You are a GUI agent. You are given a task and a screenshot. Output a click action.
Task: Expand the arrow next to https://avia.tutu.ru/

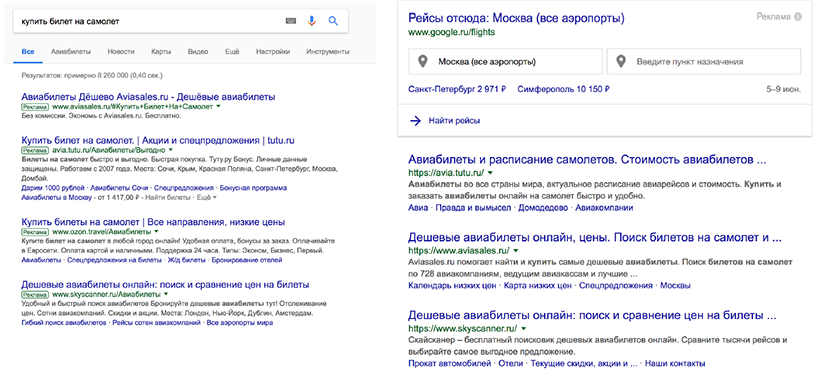[490, 173]
